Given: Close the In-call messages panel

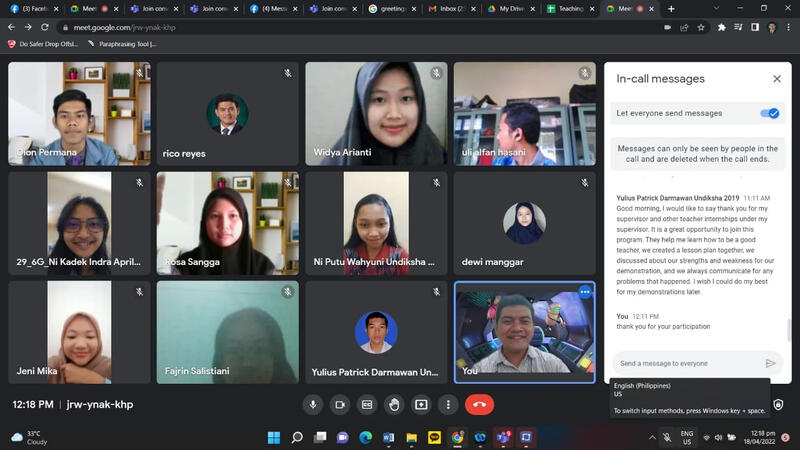Looking at the screenshot, I should coord(777,79).
